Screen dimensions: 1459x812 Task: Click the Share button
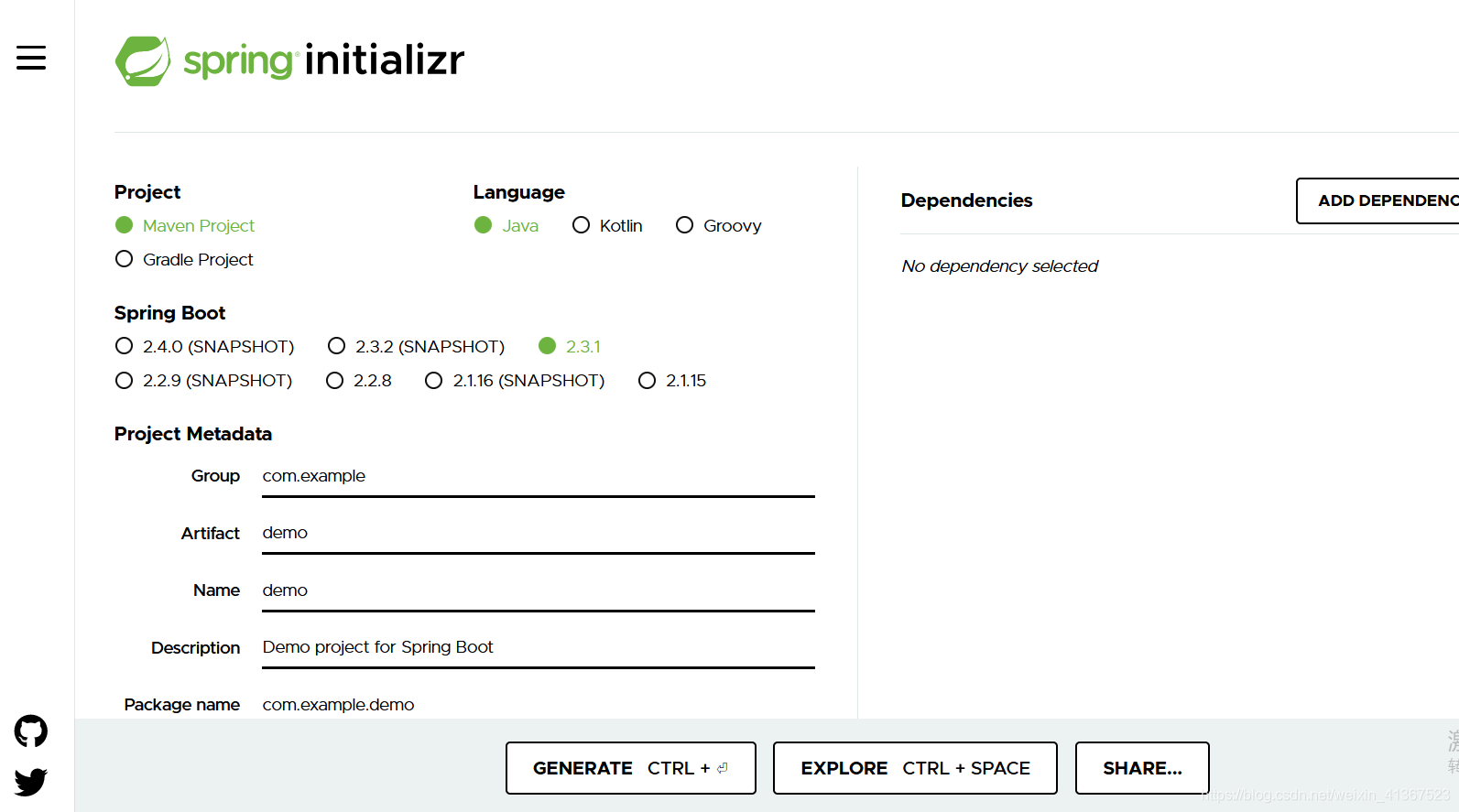pos(1142,768)
